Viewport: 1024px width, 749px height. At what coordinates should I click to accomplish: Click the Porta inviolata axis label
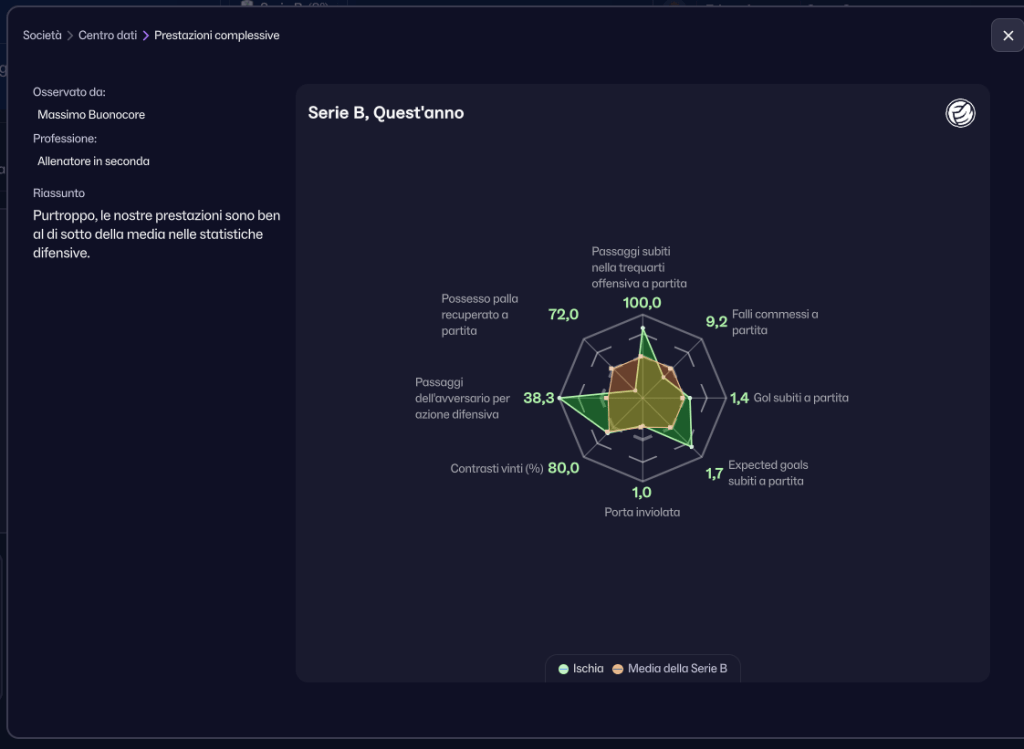[642, 512]
